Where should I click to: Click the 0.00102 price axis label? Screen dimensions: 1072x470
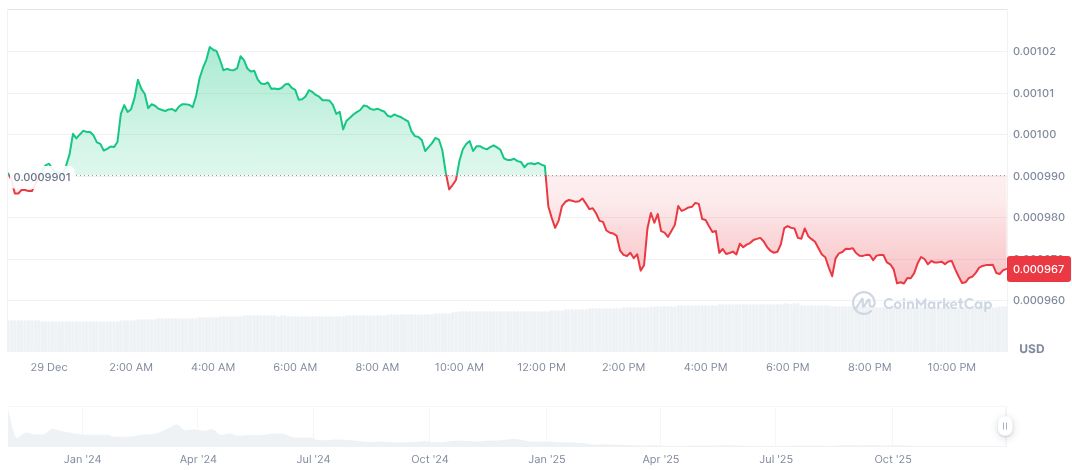1033,52
